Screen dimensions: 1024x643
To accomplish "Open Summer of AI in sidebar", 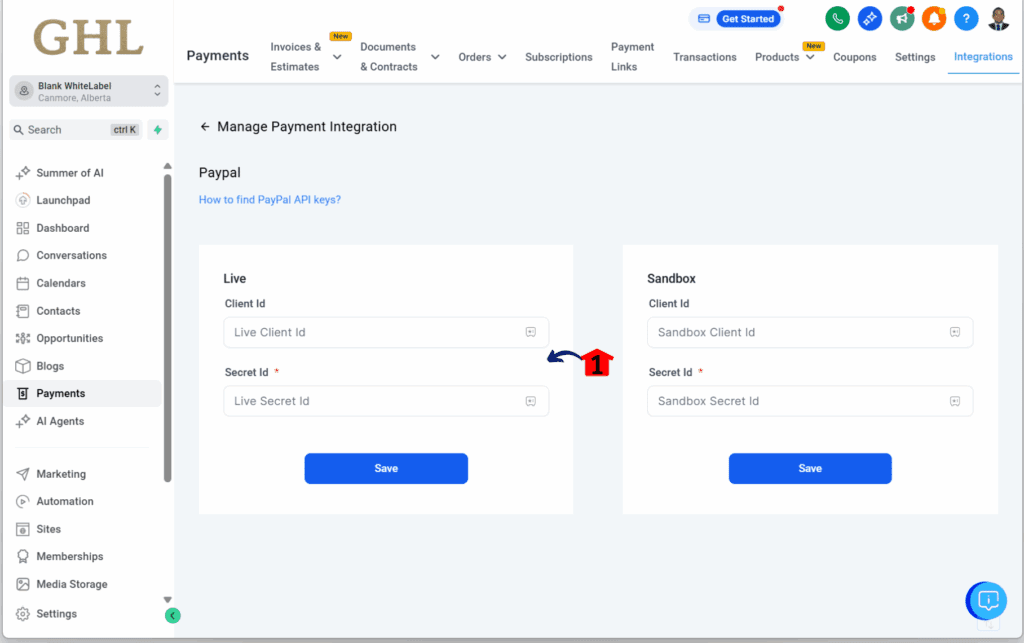I will click(69, 172).
